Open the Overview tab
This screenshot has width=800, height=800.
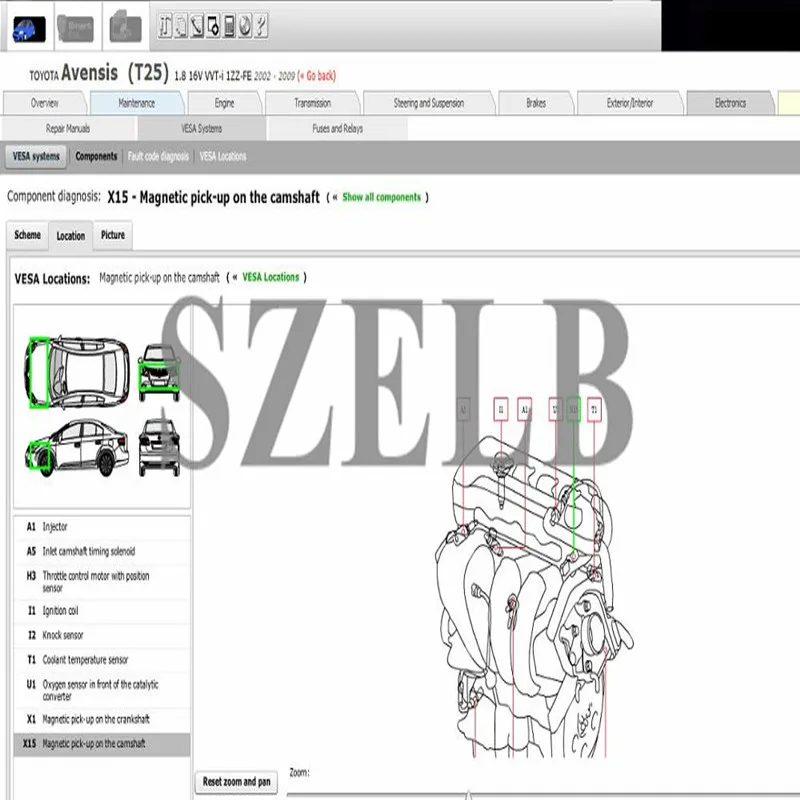coord(44,103)
